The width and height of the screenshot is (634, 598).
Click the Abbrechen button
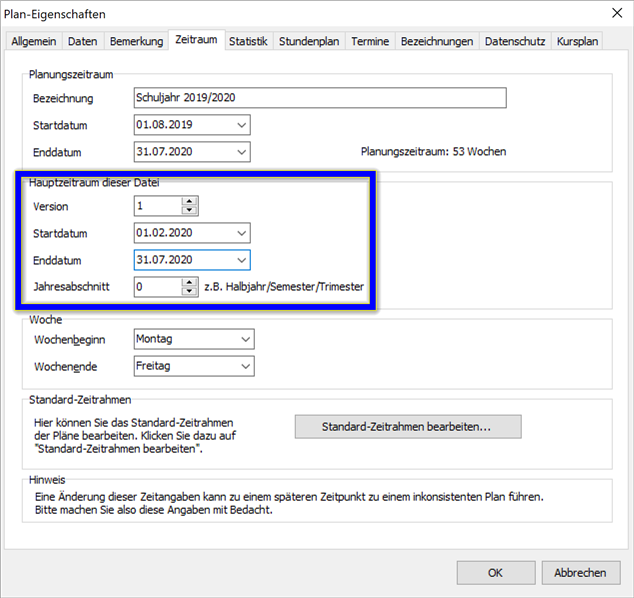point(580,573)
